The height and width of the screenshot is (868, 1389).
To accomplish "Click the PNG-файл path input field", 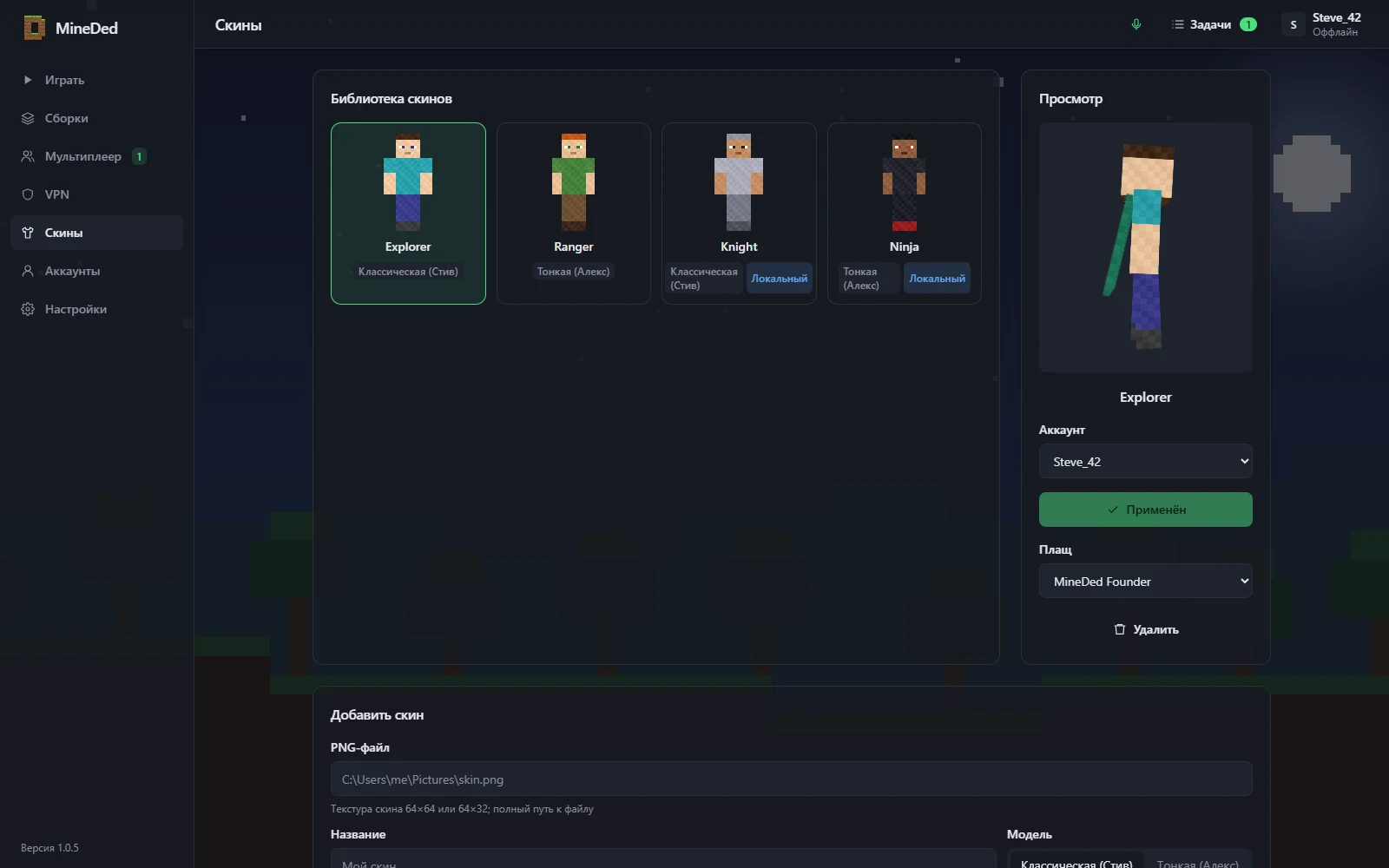I will coord(792,779).
